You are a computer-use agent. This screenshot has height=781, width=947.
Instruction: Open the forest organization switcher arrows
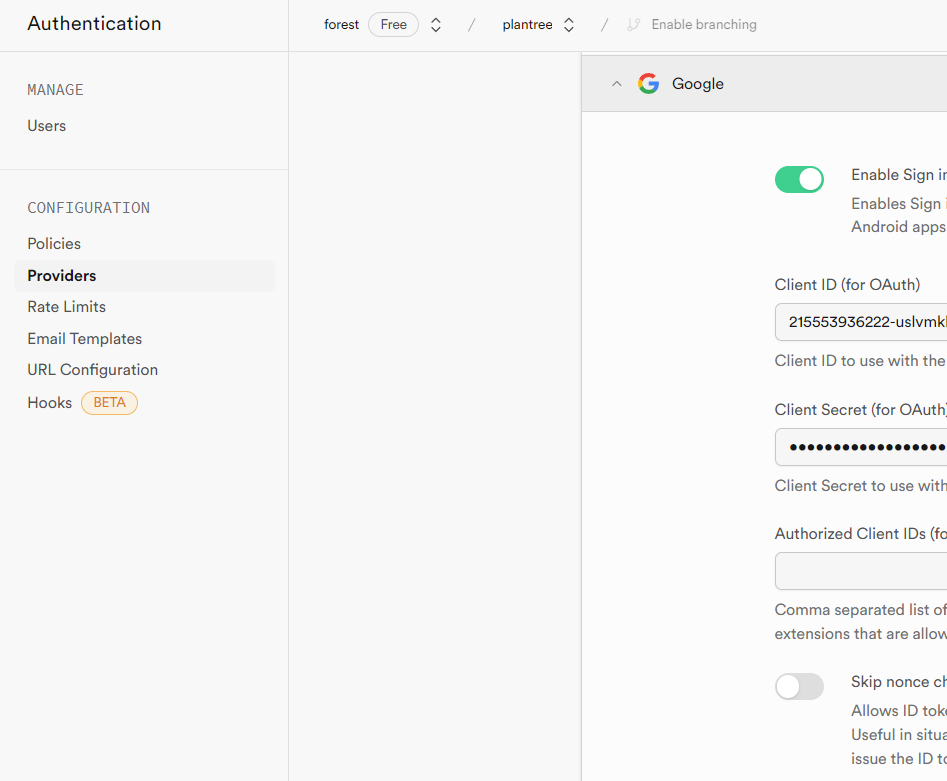click(x=435, y=25)
